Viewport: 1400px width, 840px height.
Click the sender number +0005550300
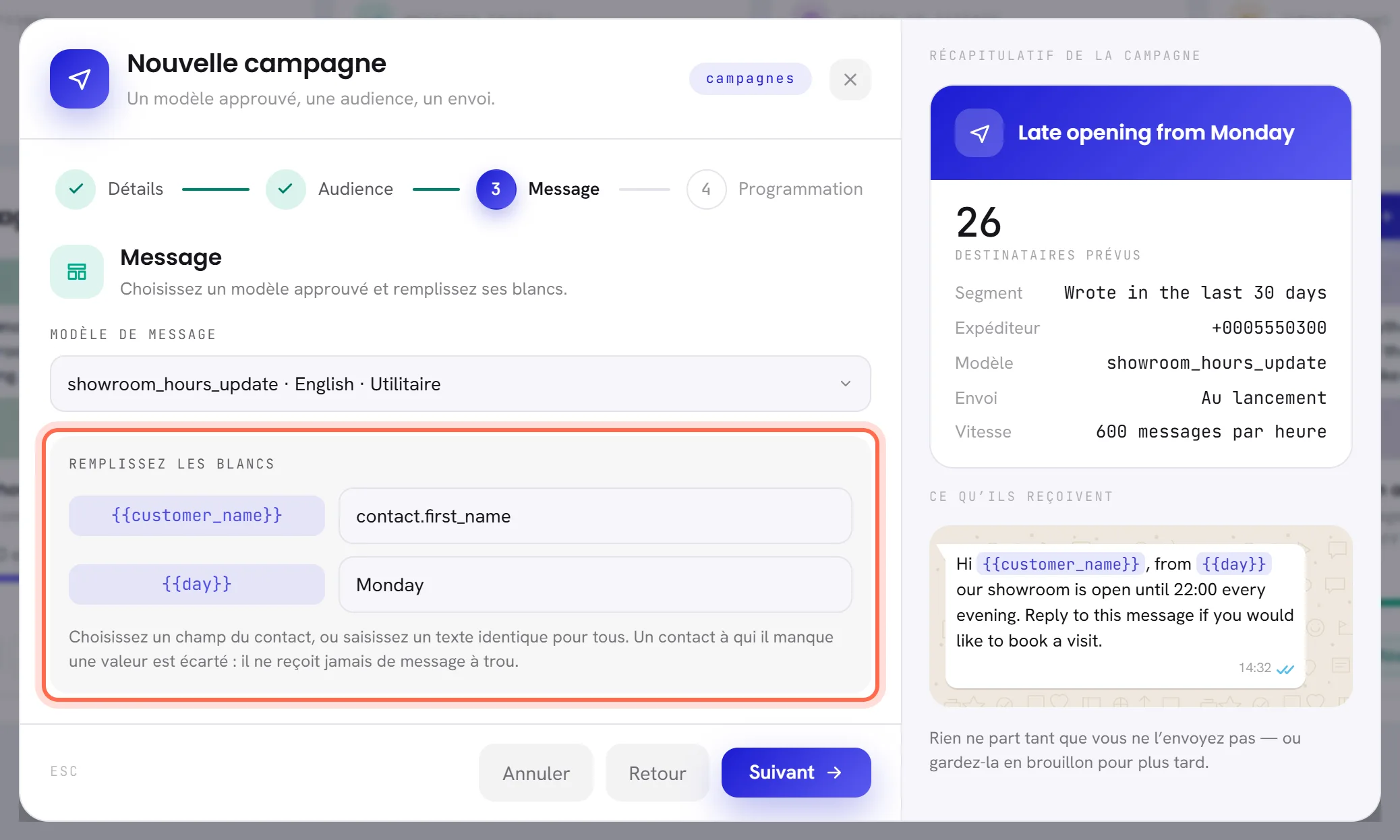point(1268,328)
